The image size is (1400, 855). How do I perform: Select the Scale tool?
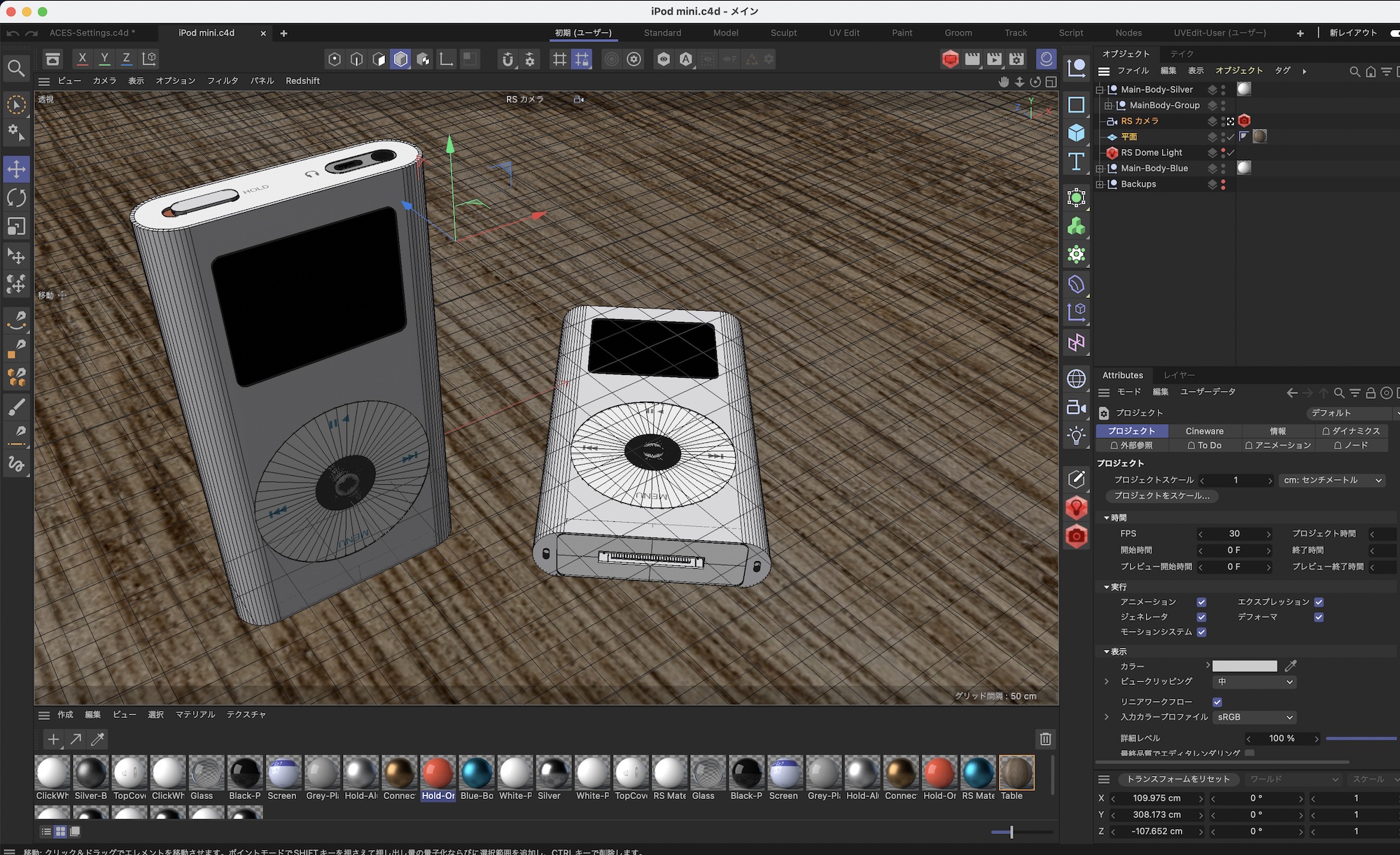(x=16, y=227)
